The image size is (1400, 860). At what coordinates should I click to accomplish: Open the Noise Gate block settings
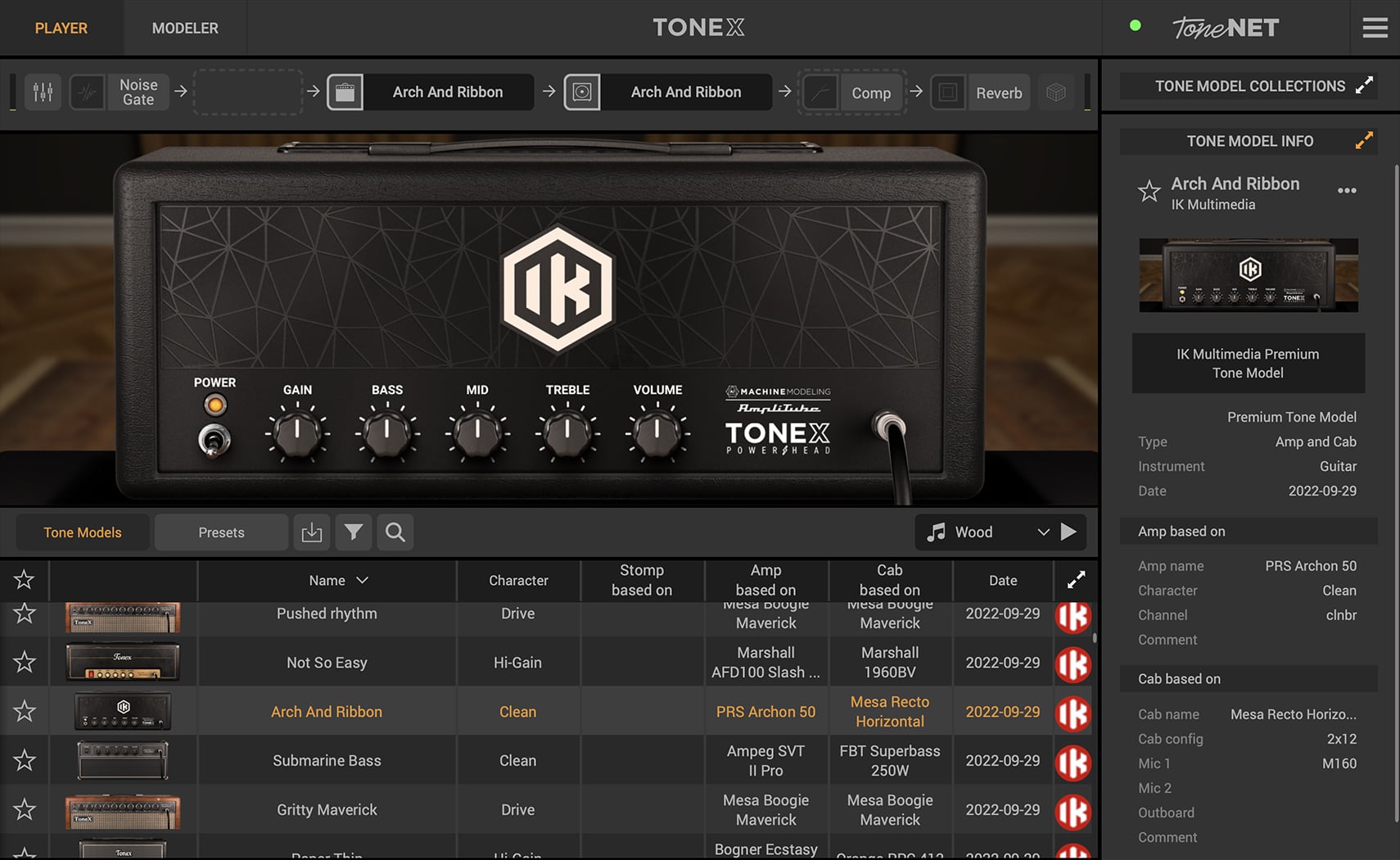point(138,92)
